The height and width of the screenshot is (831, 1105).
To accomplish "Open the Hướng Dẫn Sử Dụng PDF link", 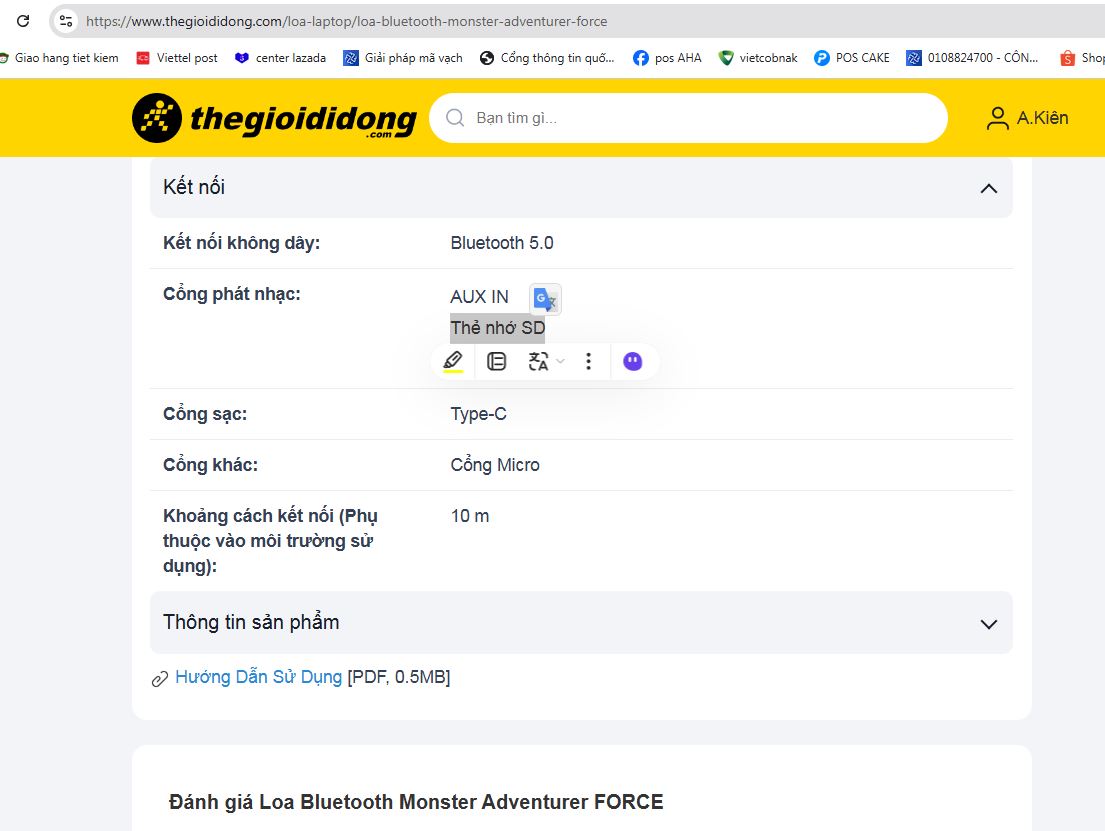I will (258, 677).
